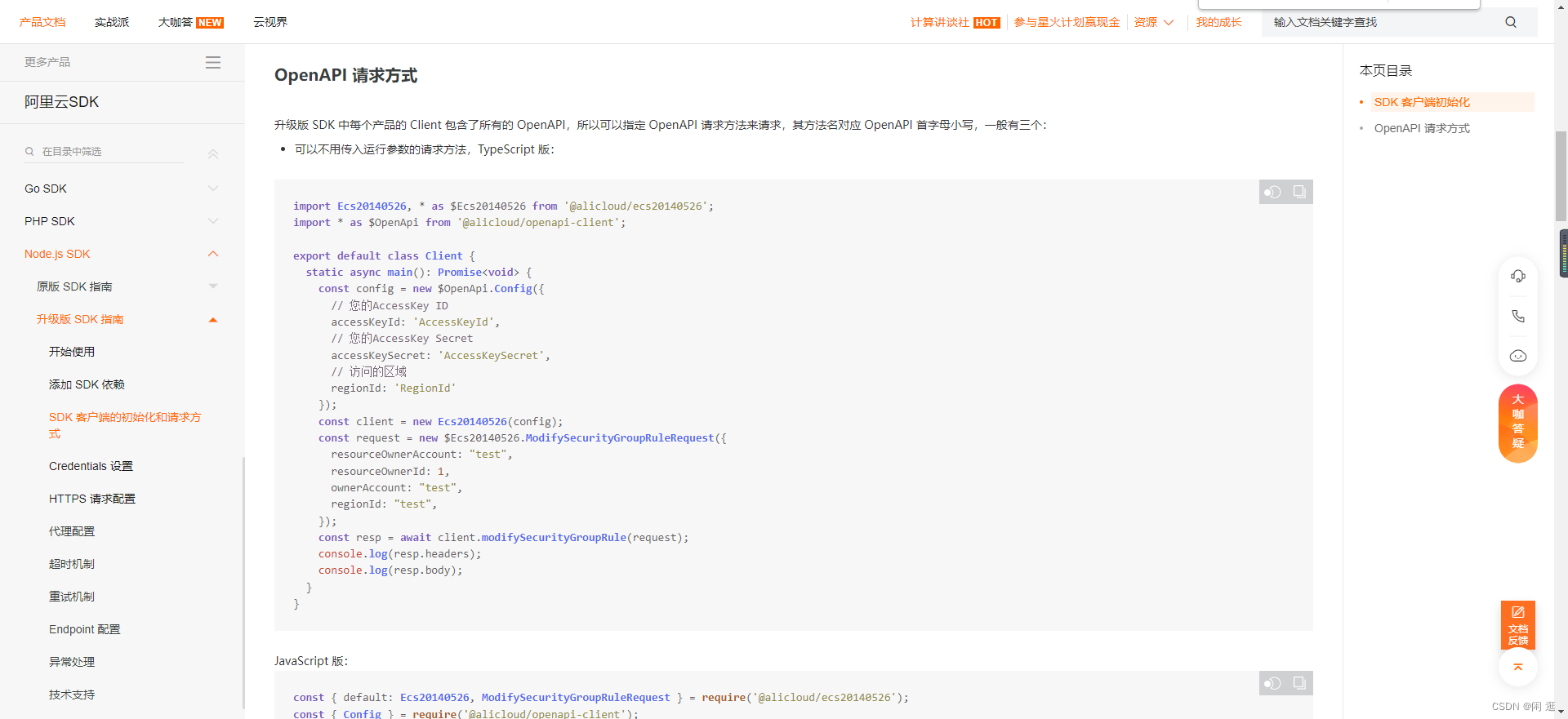Open the 资源 dropdown in top navigation
This screenshot has width=1568, height=719.
click(1153, 22)
